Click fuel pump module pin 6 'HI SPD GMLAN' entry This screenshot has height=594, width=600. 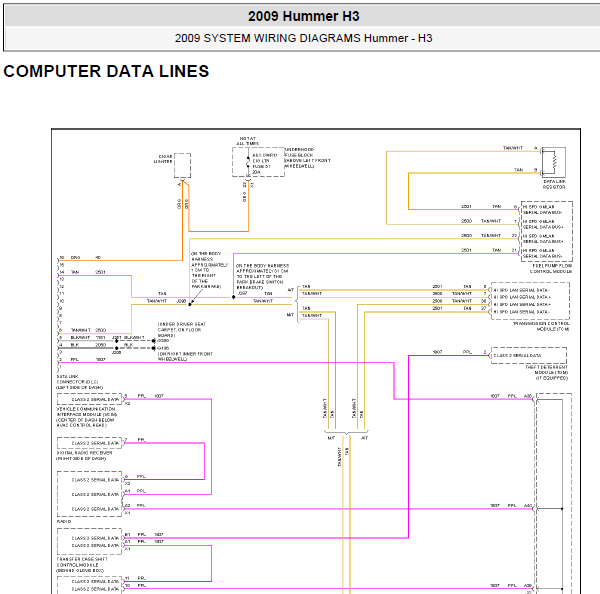[542, 209]
